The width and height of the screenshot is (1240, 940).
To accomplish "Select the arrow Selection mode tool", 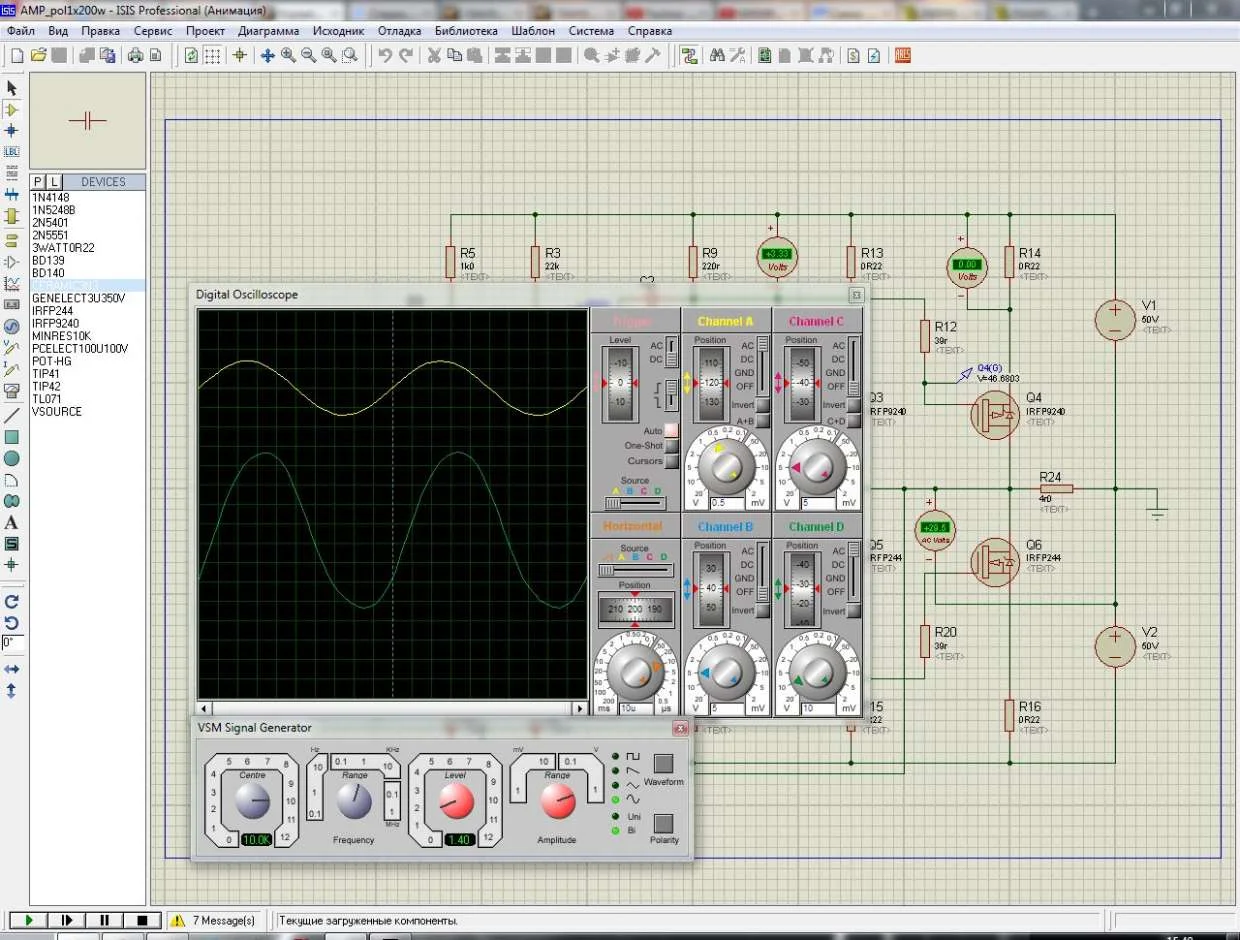I will point(12,89).
